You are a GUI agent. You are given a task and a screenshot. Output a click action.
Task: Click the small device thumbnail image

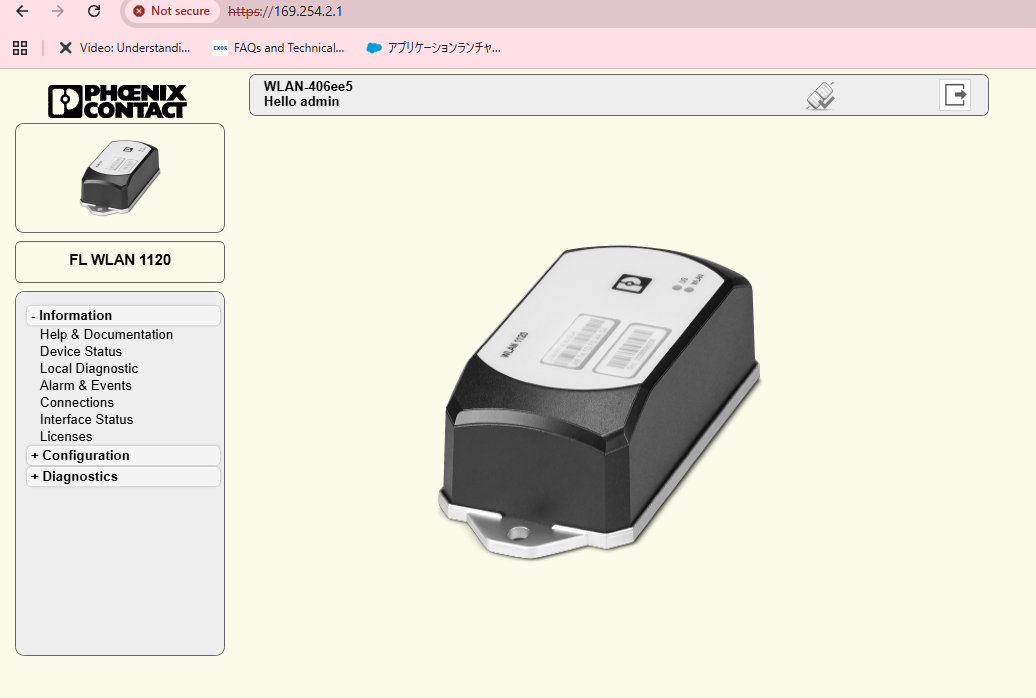[x=120, y=177]
